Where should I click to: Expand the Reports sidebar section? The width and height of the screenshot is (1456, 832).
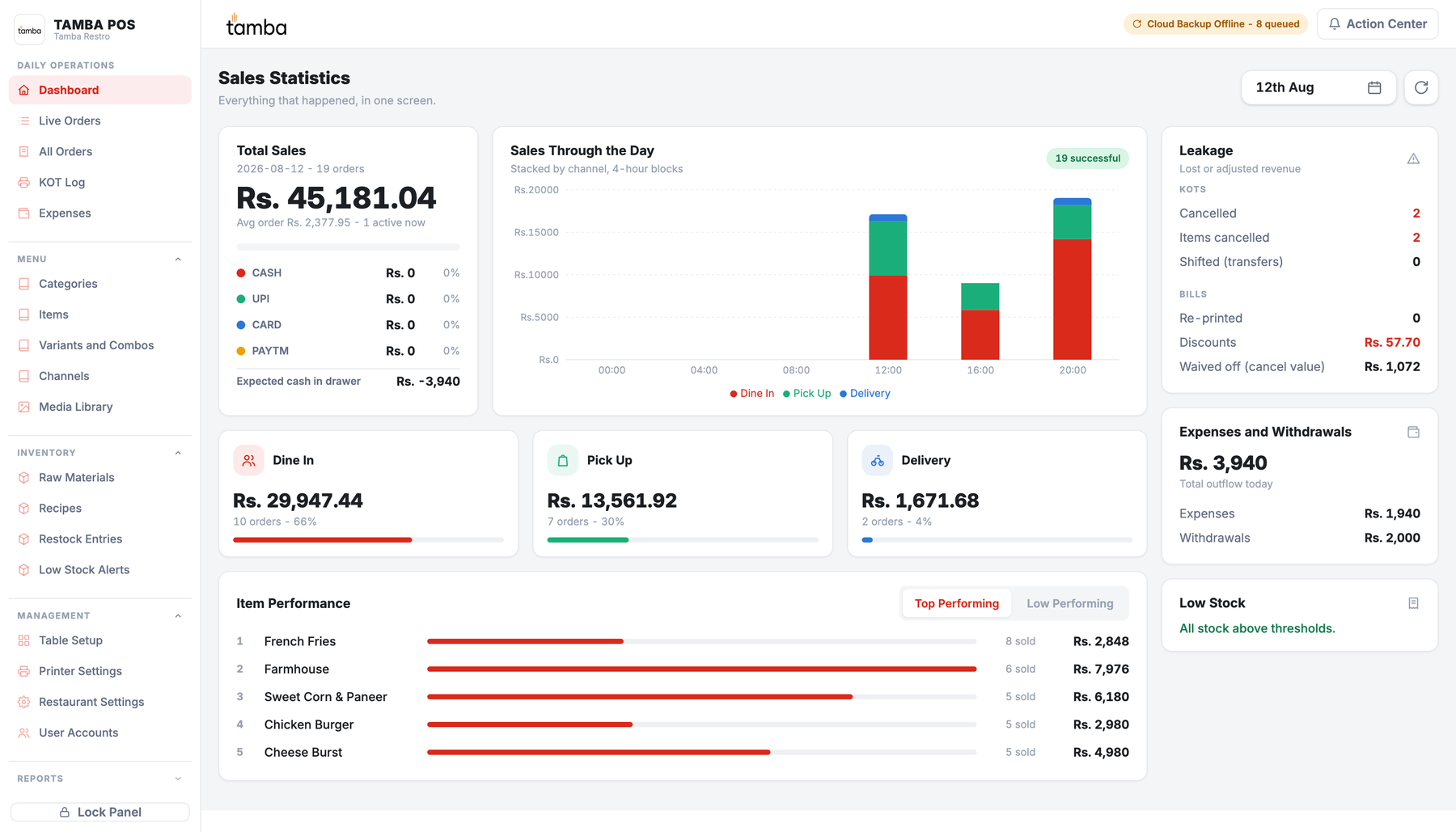pos(178,779)
